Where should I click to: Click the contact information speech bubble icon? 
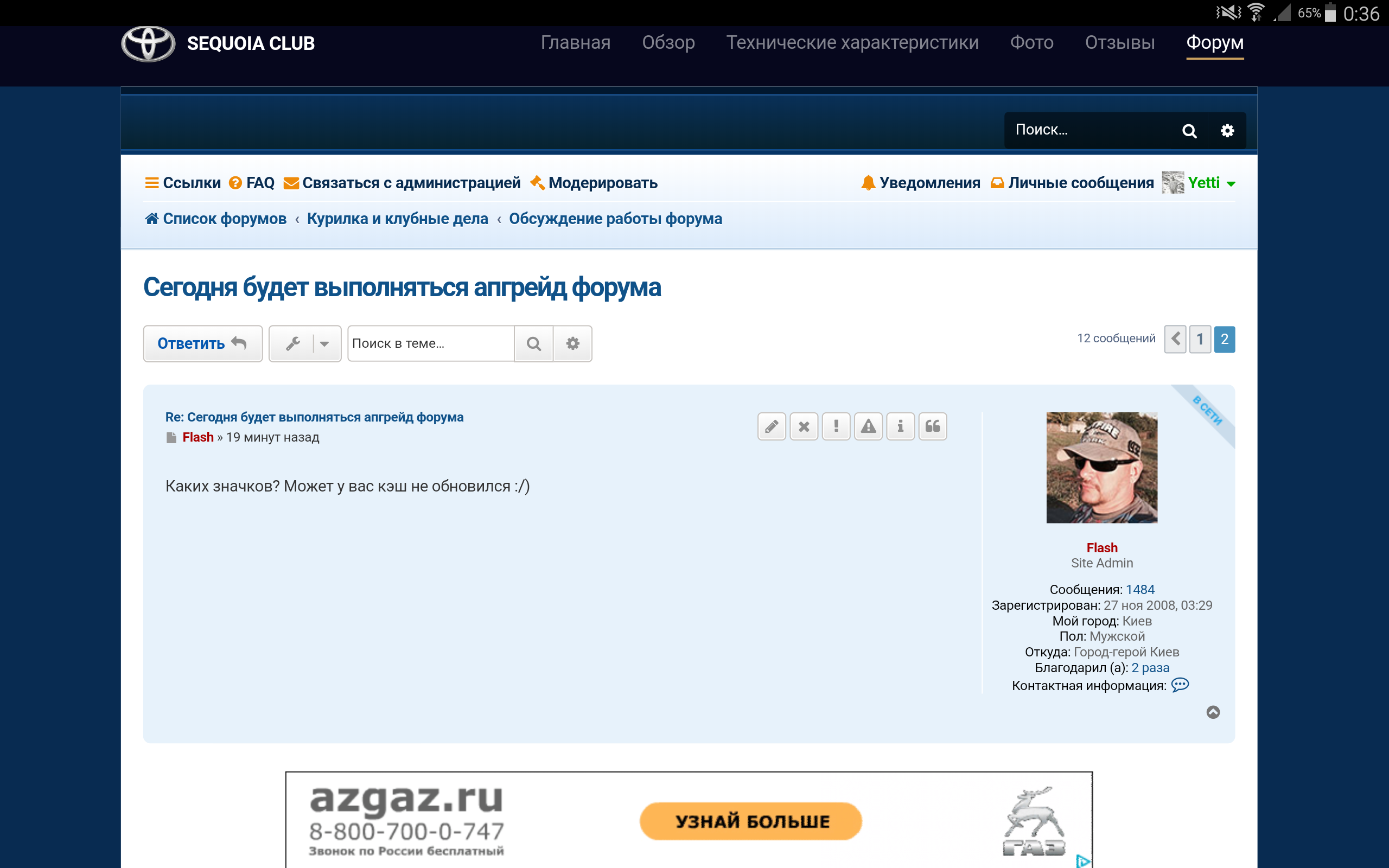tap(1180, 685)
